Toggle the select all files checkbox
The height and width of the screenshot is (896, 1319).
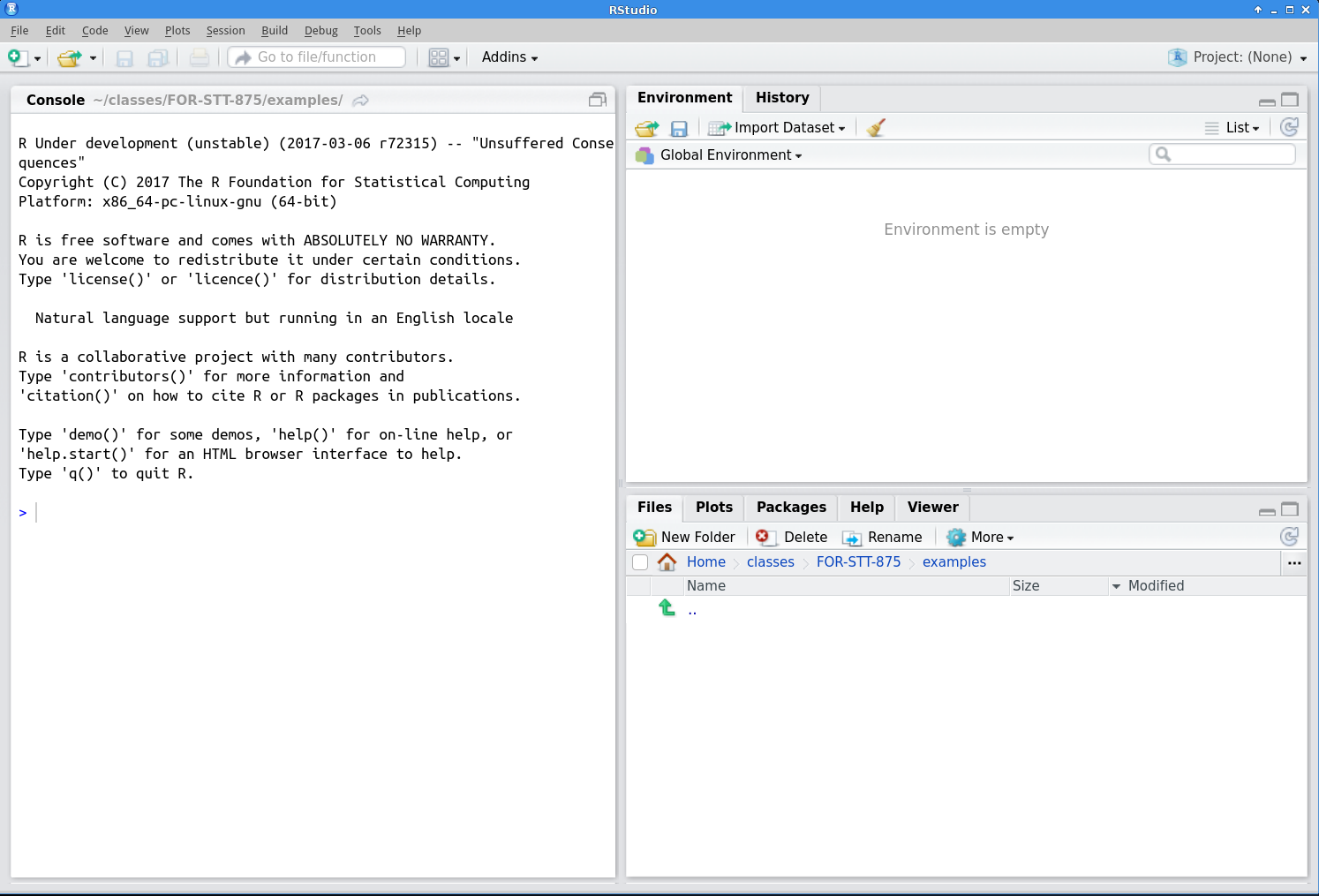point(640,562)
